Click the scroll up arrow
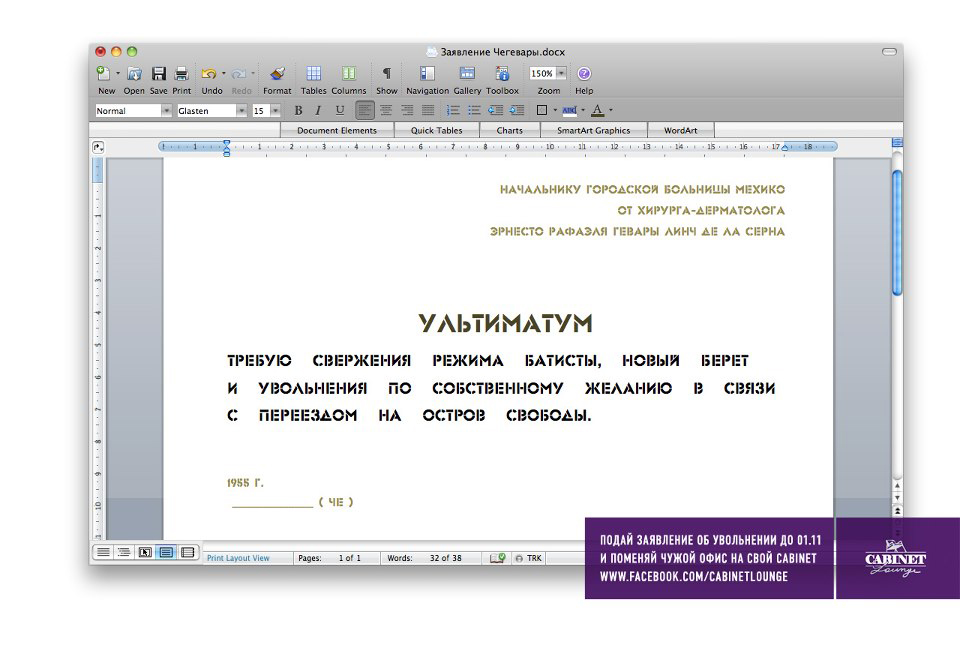Image resolution: width=960 pixels, height=645 pixels. [x=898, y=485]
